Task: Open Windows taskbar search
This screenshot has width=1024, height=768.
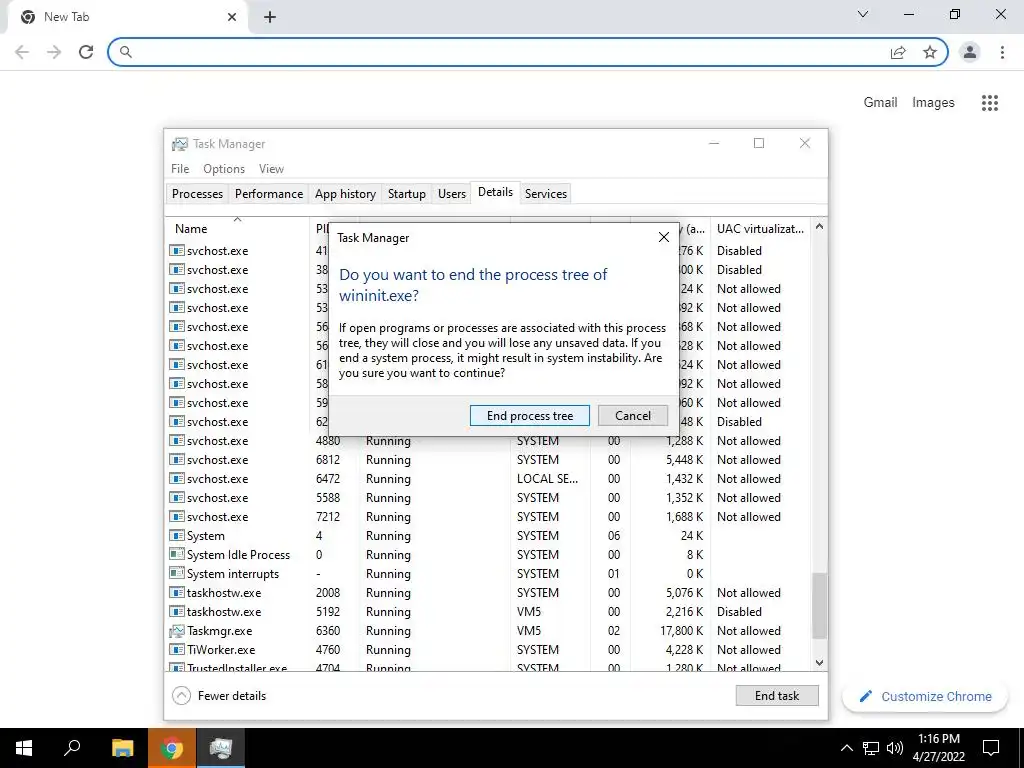Action: (x=72, y=748)
